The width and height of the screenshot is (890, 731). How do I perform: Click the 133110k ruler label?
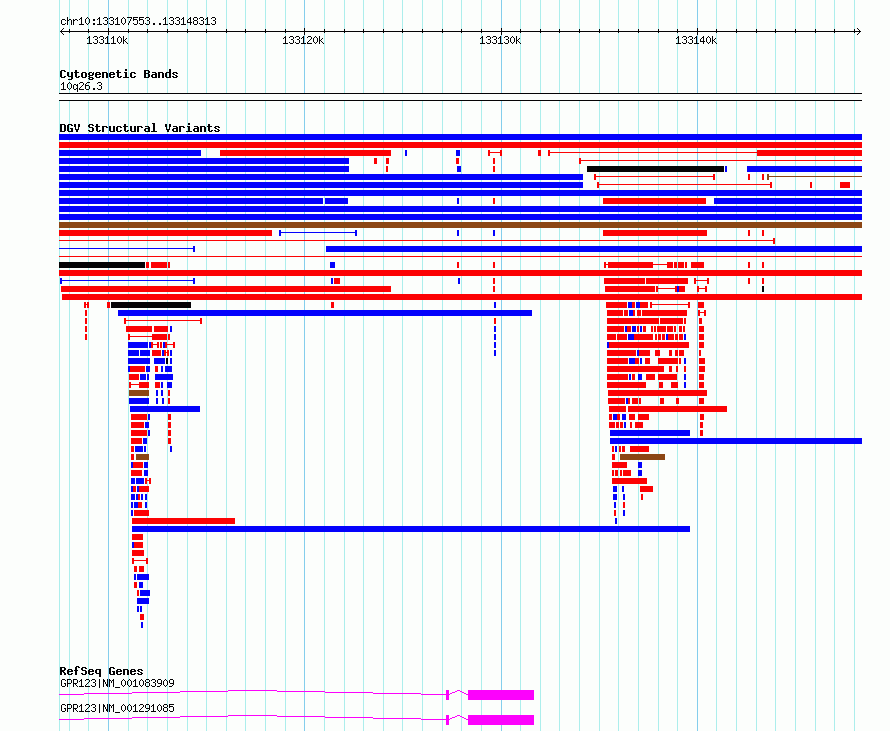(107, 40)
